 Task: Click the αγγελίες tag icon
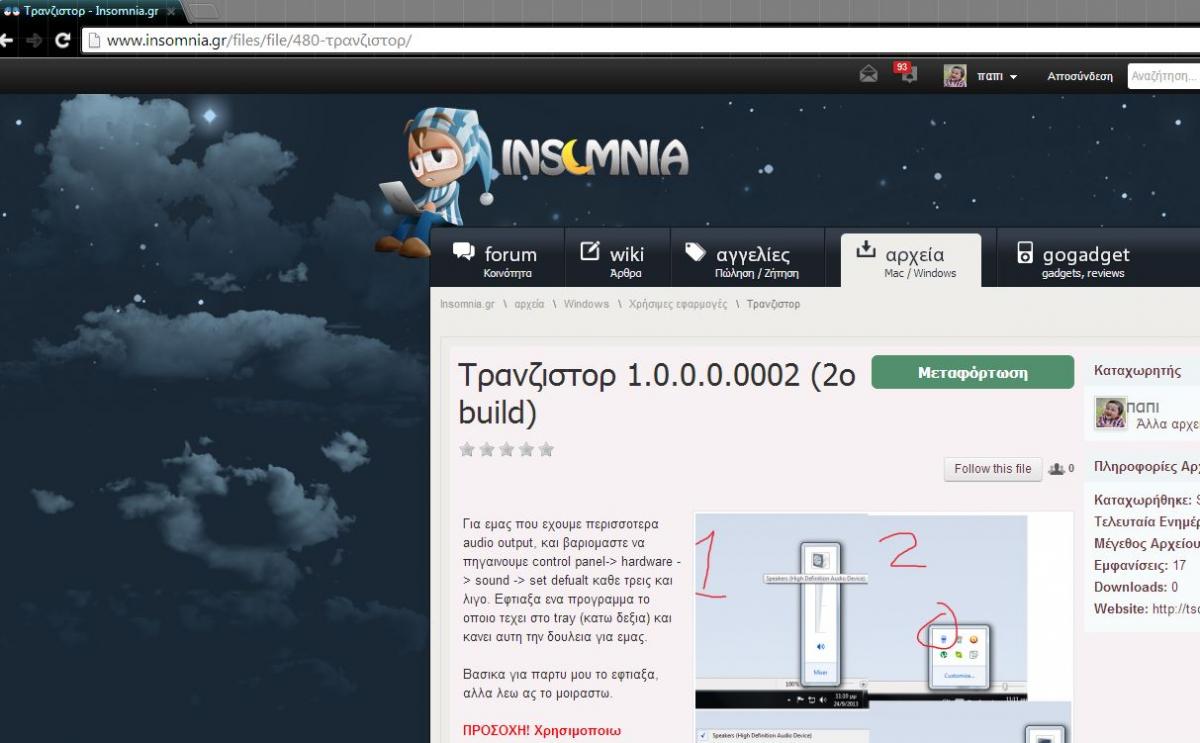point(695,252)
